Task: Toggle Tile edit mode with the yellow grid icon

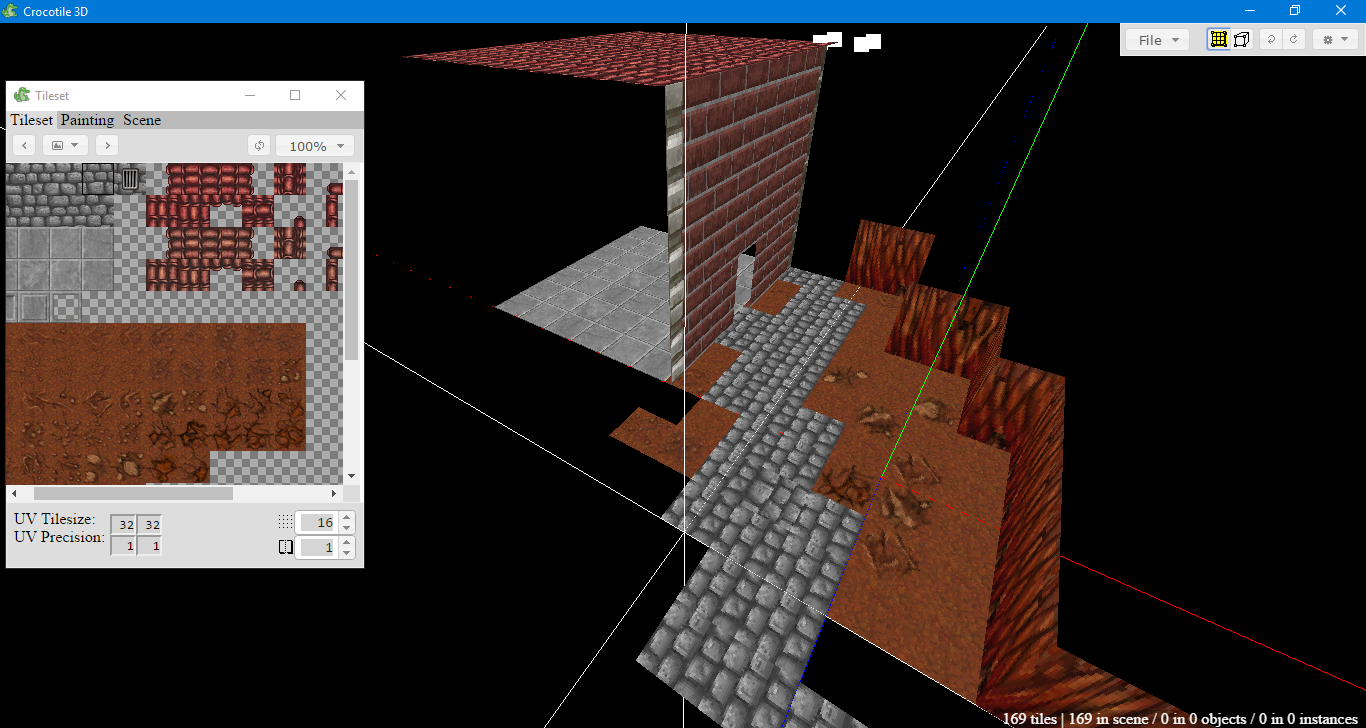Action: [x=1219, y=39]
